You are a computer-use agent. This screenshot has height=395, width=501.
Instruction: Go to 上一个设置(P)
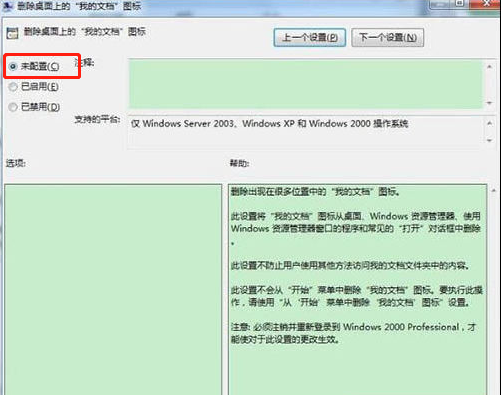coord(309,37)
